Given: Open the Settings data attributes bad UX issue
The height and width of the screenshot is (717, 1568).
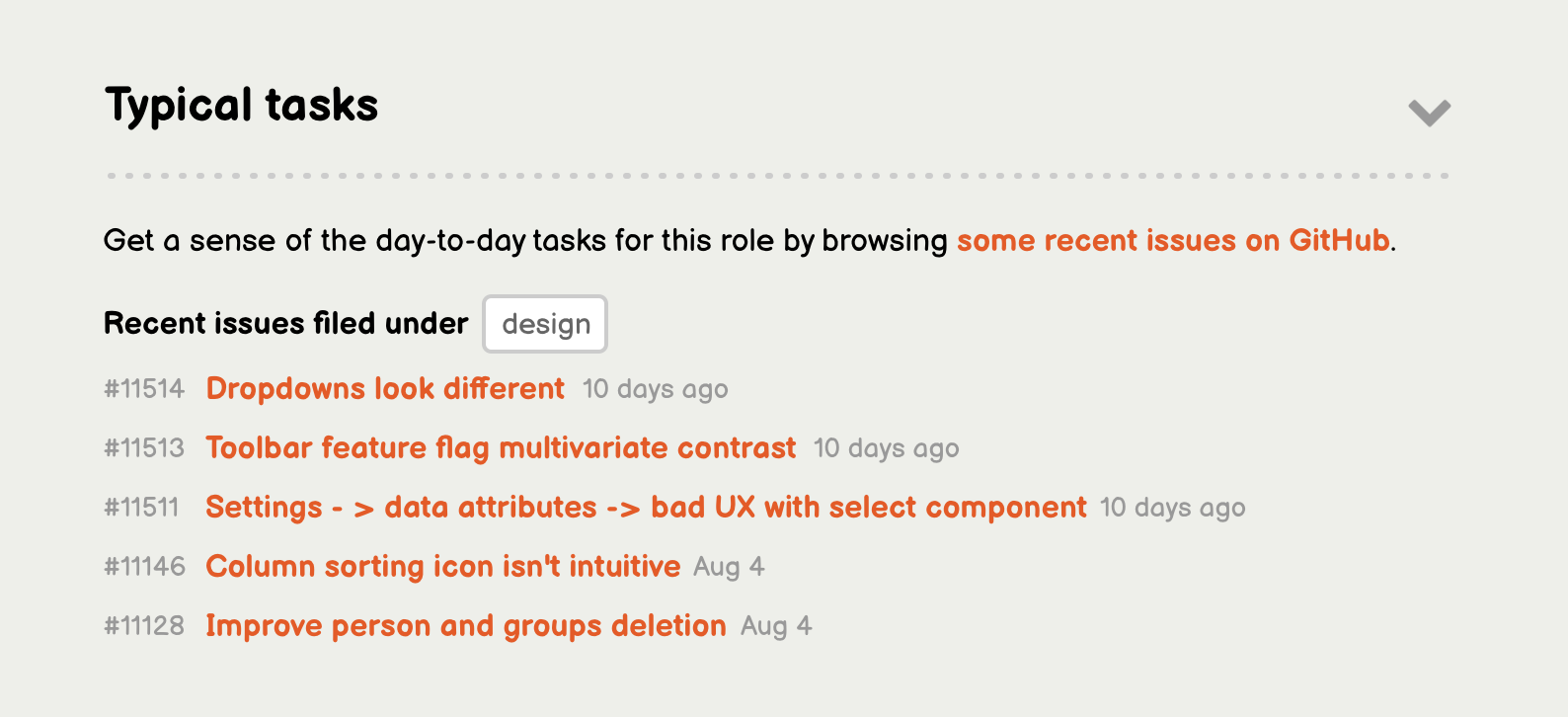Looking at the screenshot, I should 645,507.
